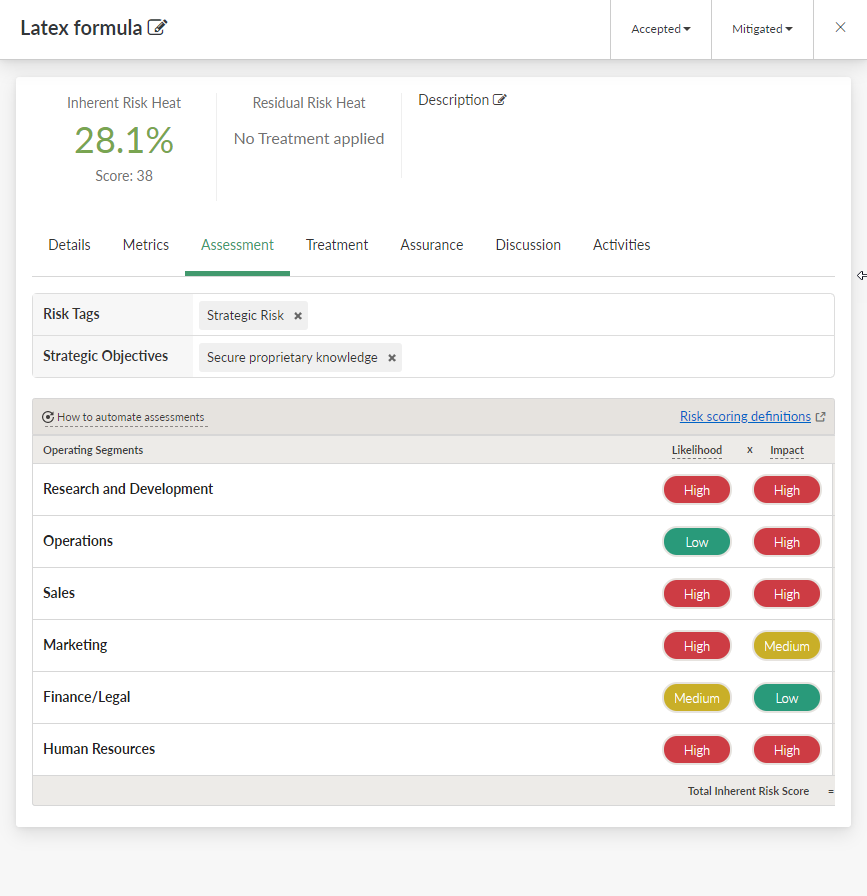
Task: Close the risk panel with X
Action: (x=840, y=28)
